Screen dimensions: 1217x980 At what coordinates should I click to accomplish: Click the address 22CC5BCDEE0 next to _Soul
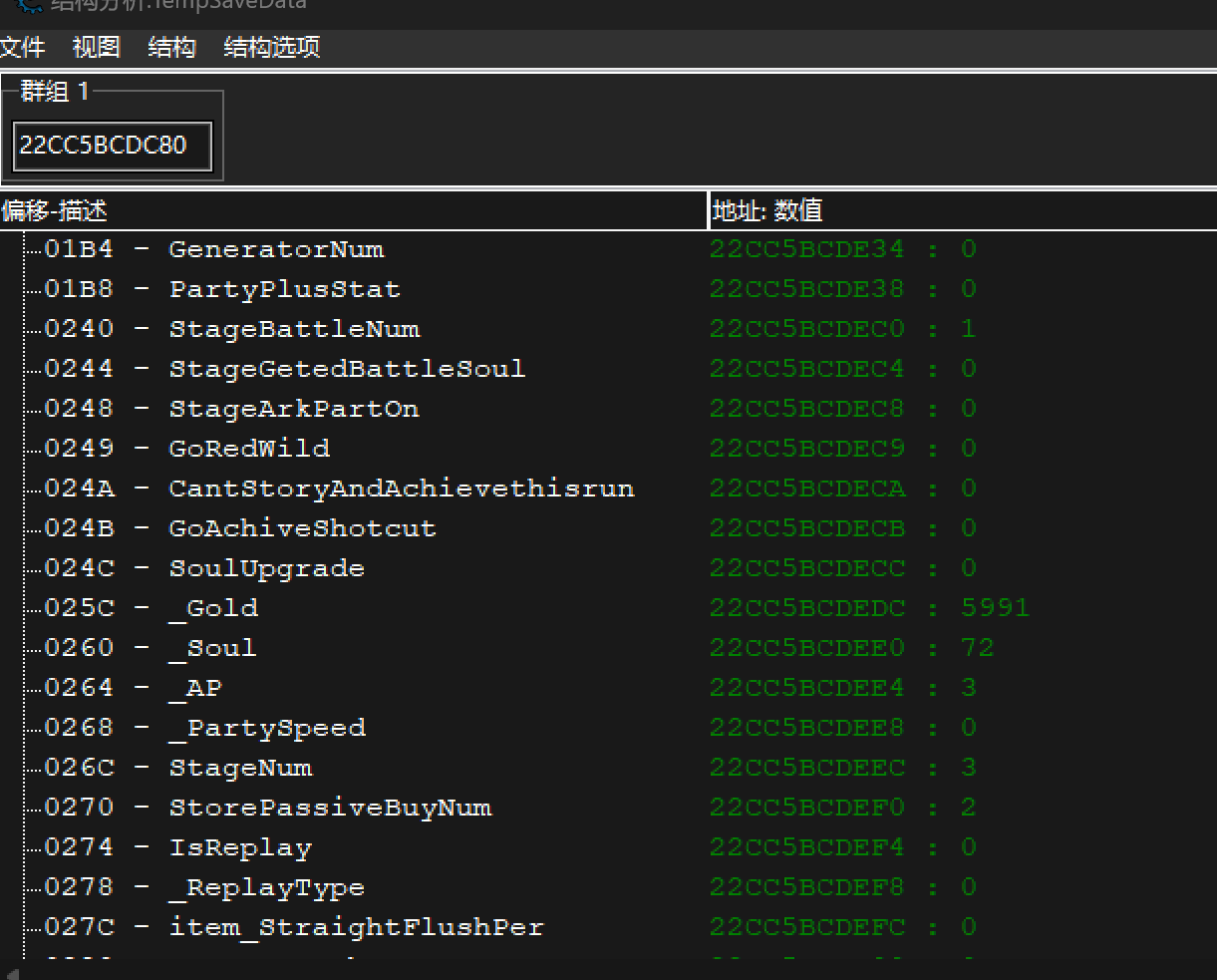click(807, 647)
